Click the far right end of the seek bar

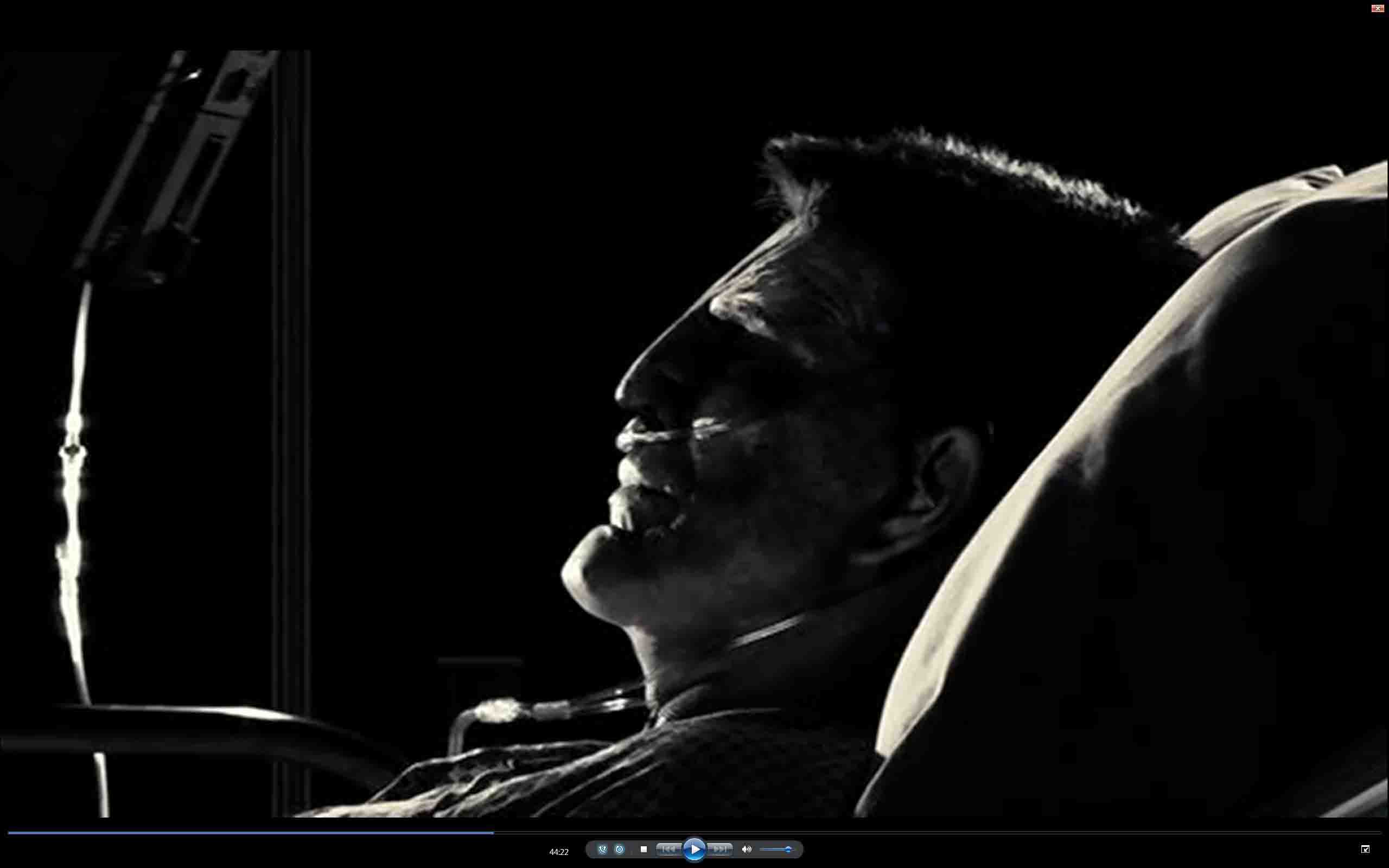(1379, 832)
